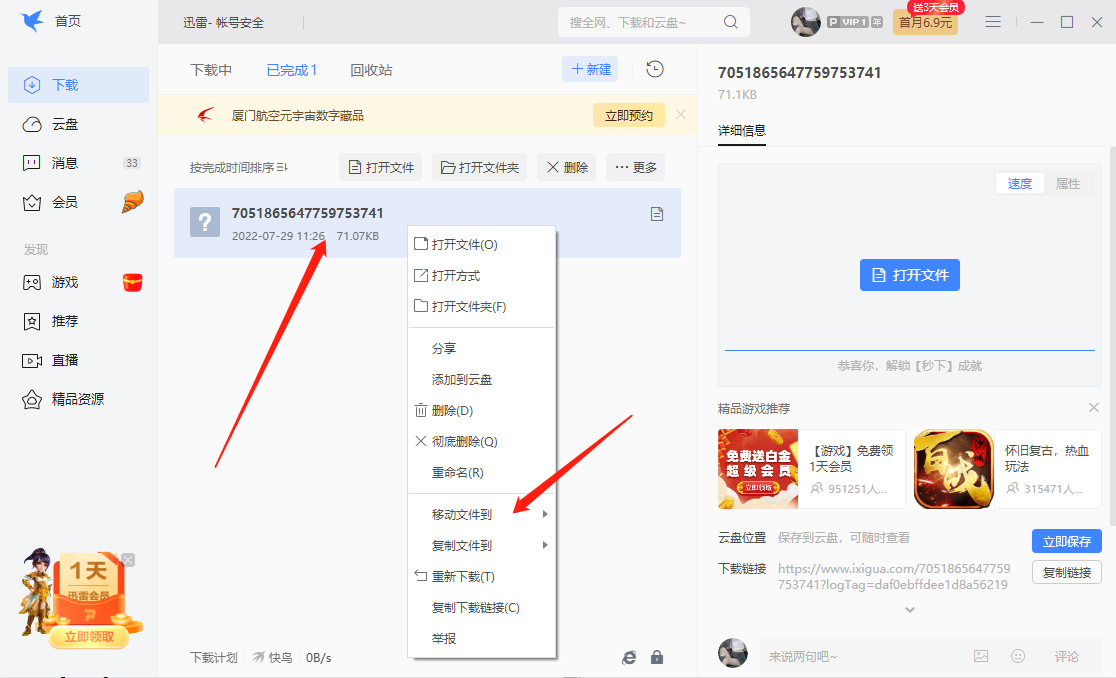Open the 更多 dropdown in toolbar
Image resolution: width=1116 pixels, height=678 pixels.
pos(635,167)
